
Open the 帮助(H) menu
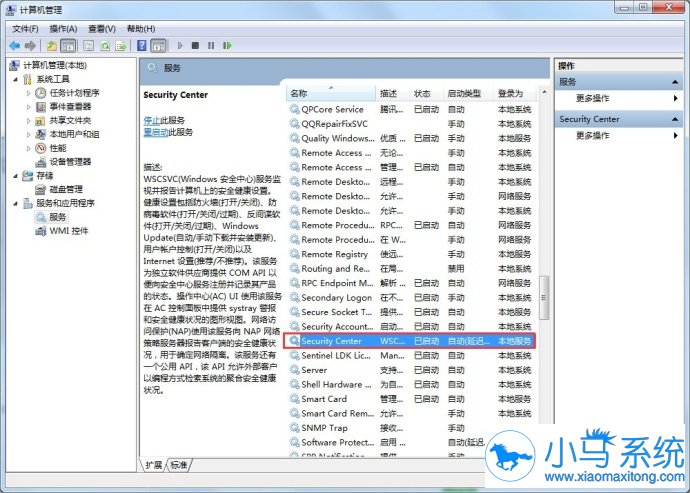tap(141, 29)
